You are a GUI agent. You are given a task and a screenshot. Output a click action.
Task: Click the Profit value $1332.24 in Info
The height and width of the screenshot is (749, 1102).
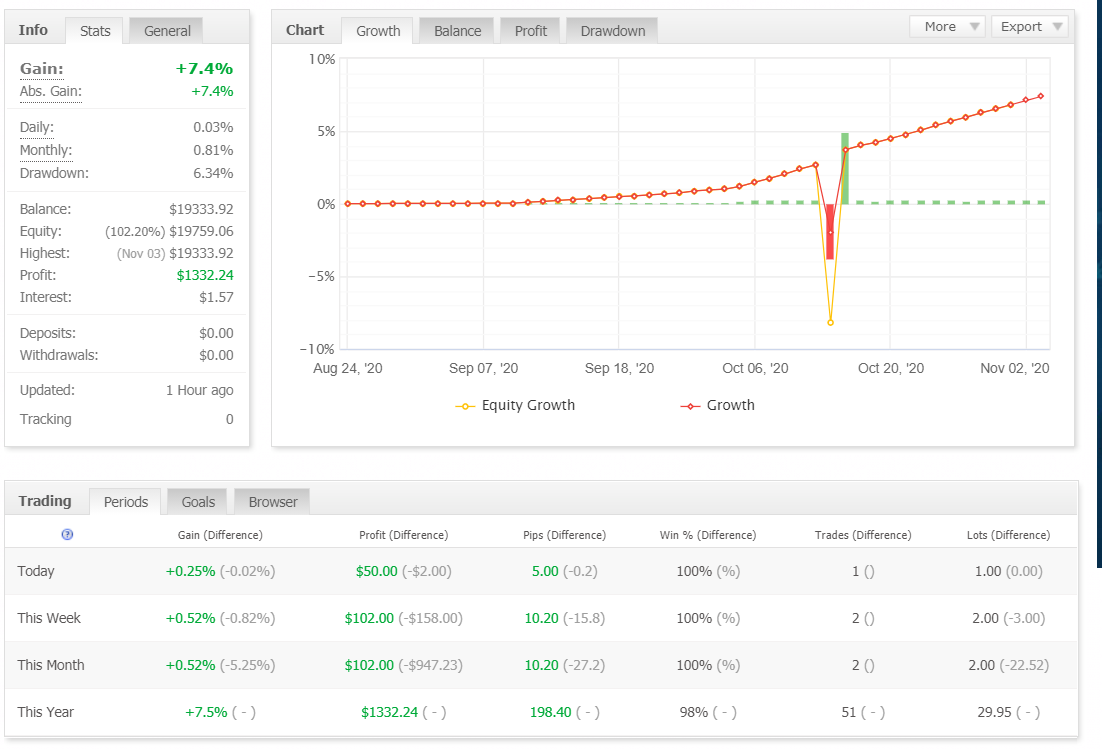205,275
